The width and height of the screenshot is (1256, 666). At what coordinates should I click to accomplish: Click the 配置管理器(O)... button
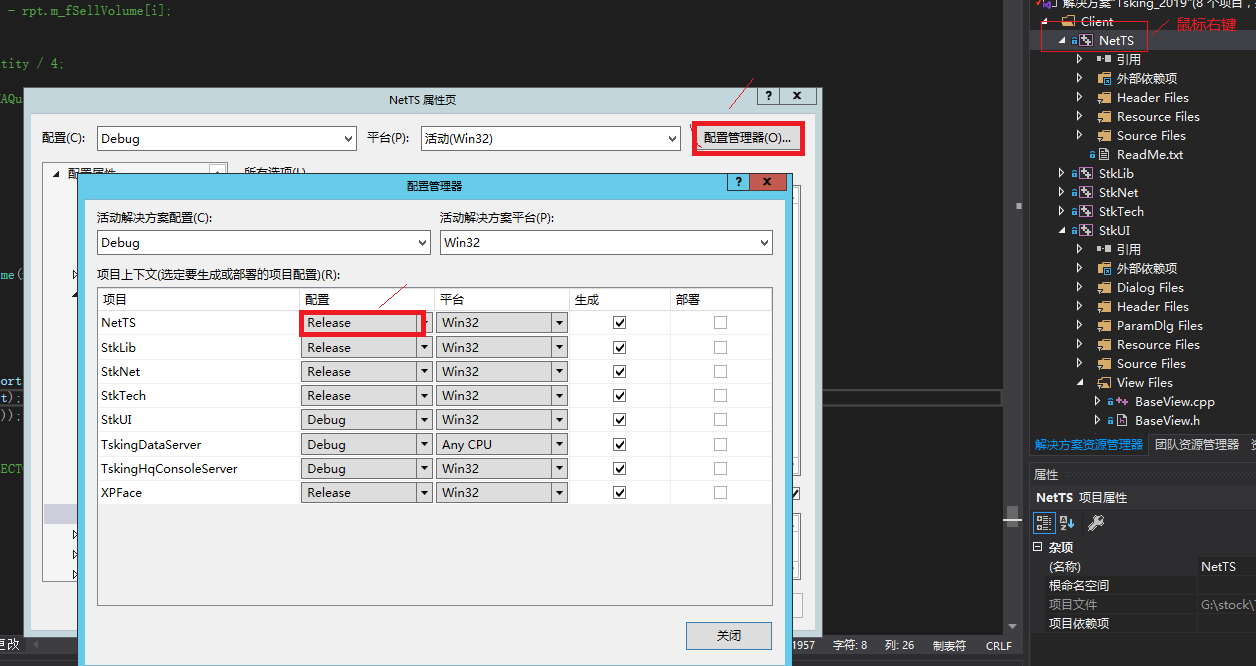tap(747, 138)
